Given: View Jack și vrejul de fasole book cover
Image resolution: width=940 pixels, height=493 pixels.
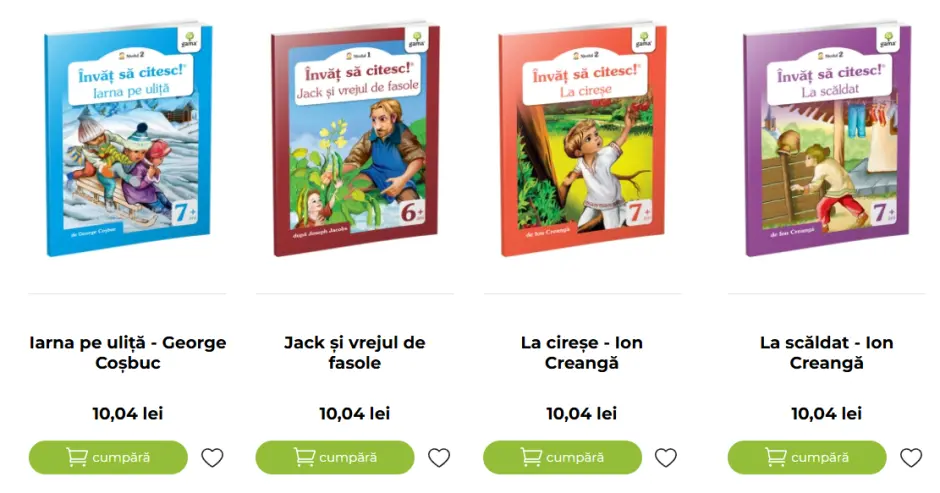Looking at the screenshot, I should coord(355,141).
